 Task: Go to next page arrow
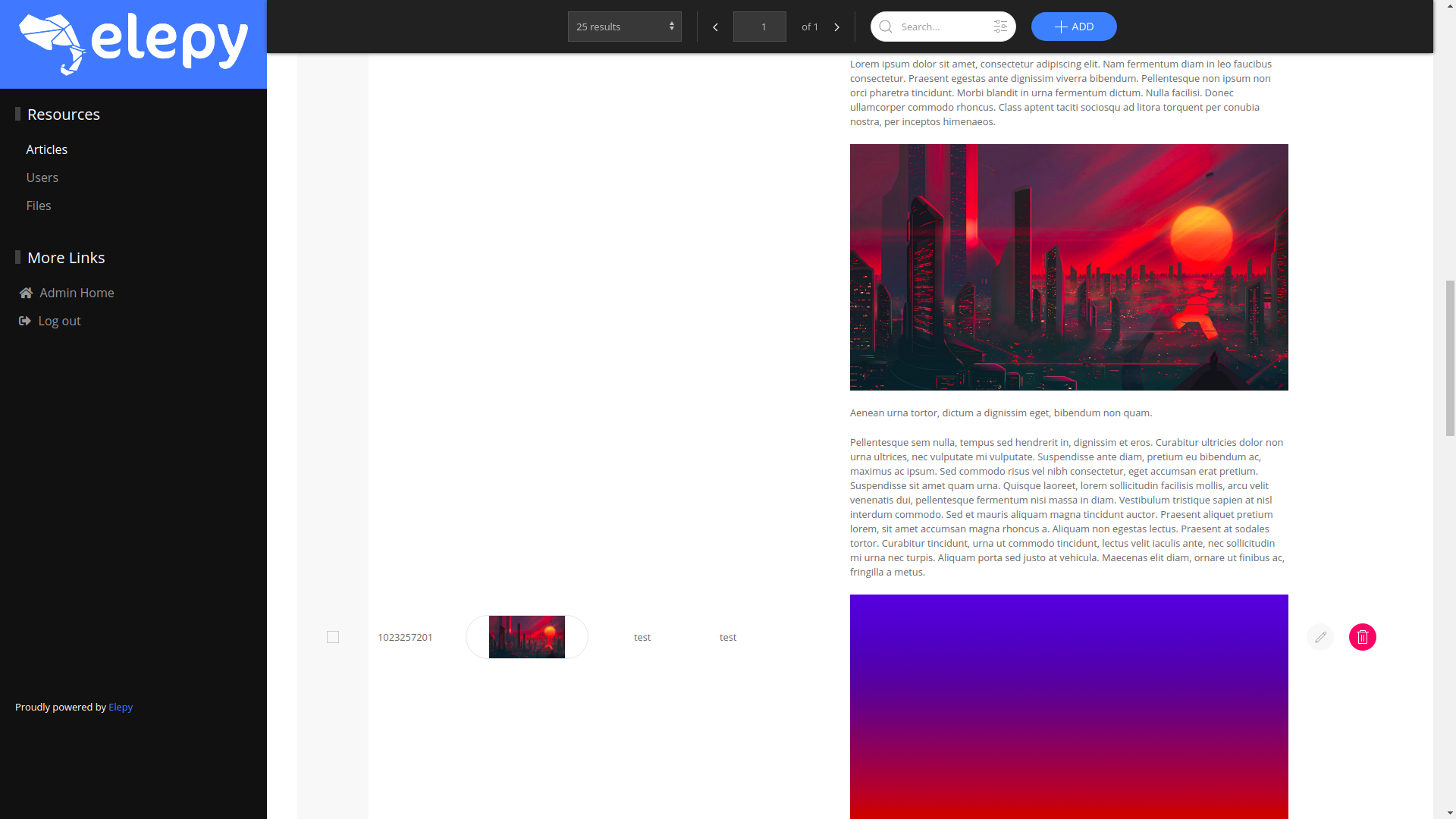click(x=836, y=27)
